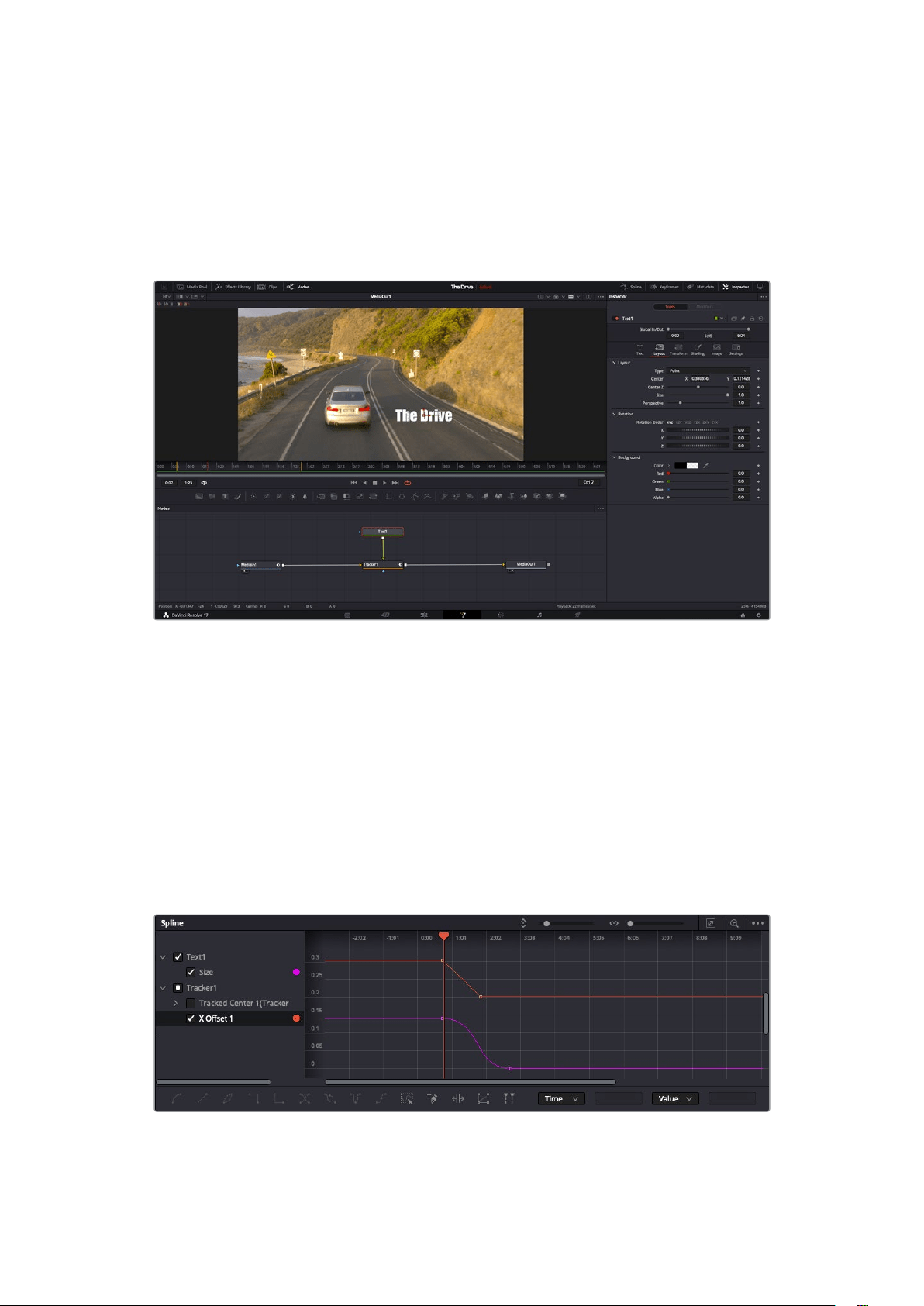
Task: Toggle the Inspector panel button
Action: click(736, 287)
